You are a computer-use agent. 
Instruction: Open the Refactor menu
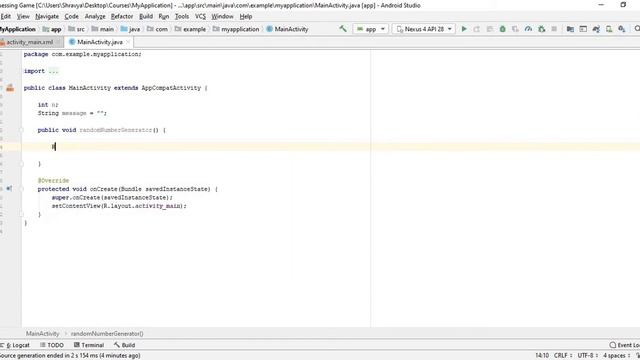(x=122, y=16)
